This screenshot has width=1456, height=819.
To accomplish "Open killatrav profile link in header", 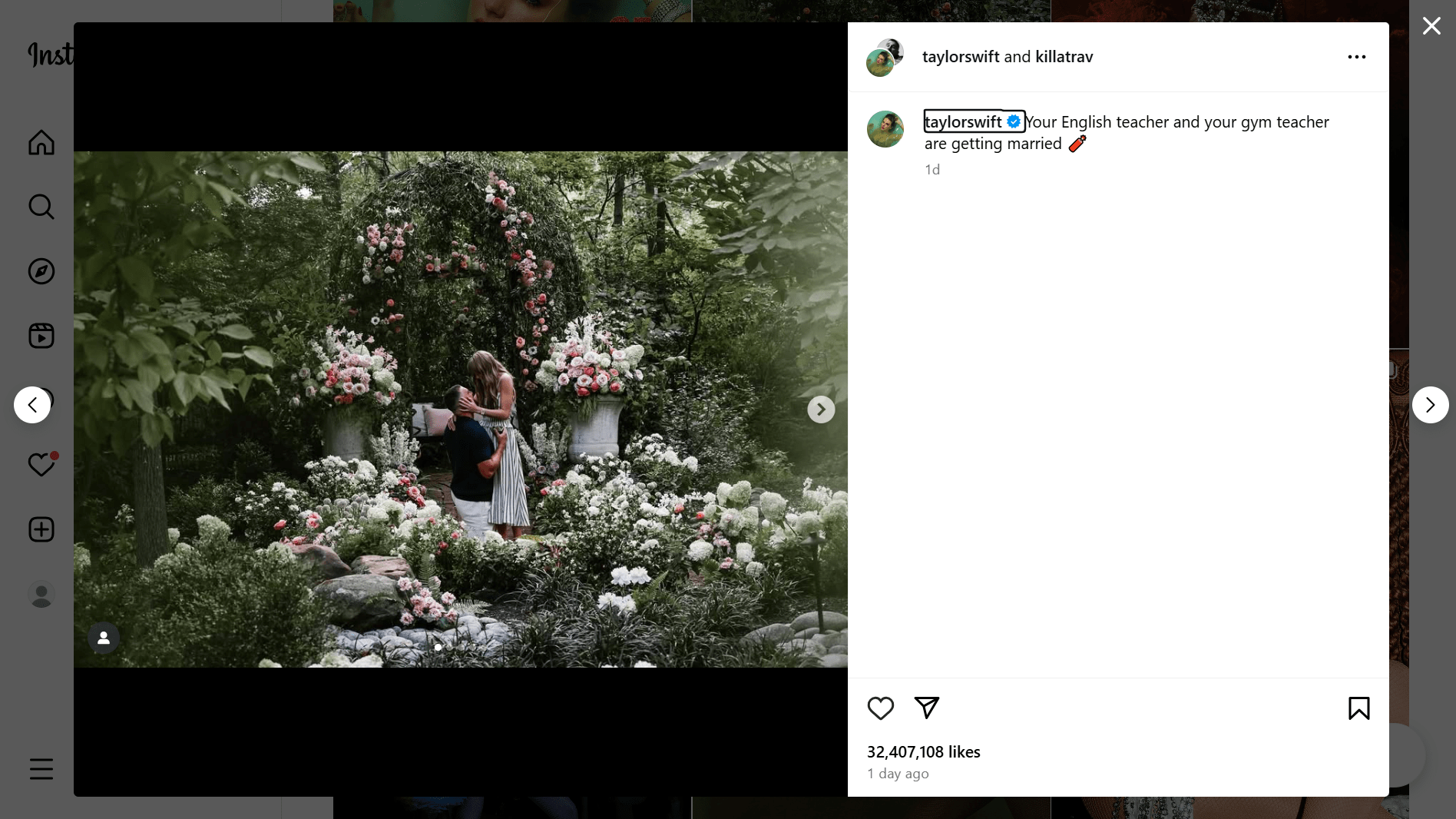I will [x=1064, y=57].
